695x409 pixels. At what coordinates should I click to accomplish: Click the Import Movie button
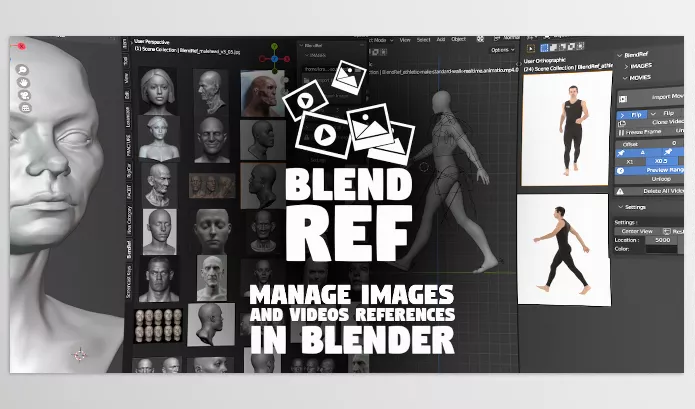click(x=650, y=97)
